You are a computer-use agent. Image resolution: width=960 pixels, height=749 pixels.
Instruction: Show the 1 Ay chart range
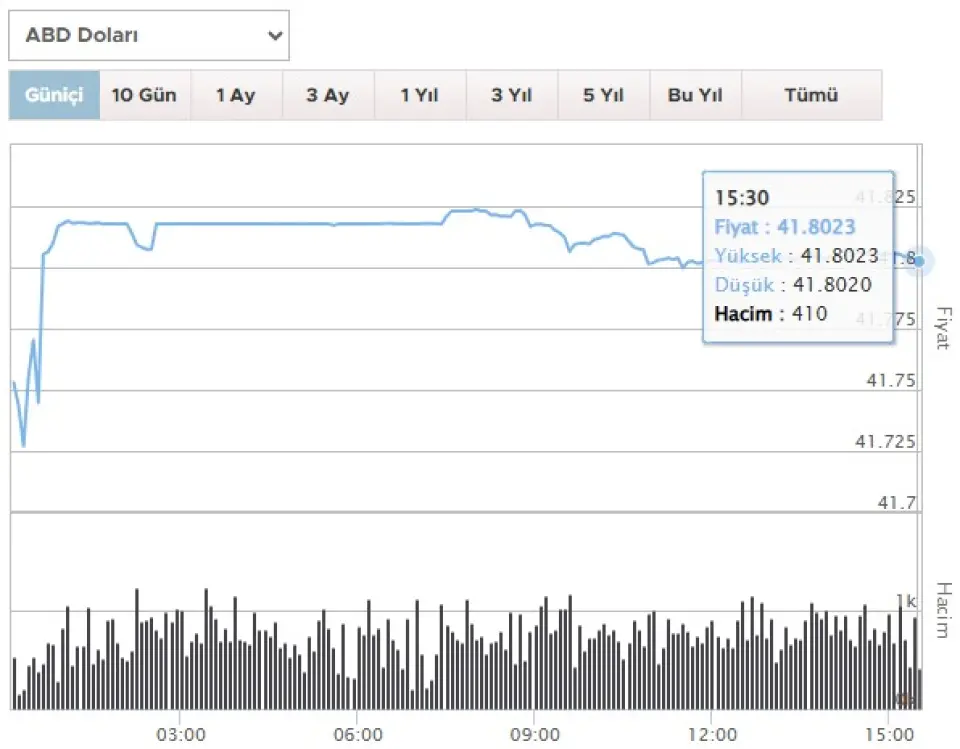(236, 96)
